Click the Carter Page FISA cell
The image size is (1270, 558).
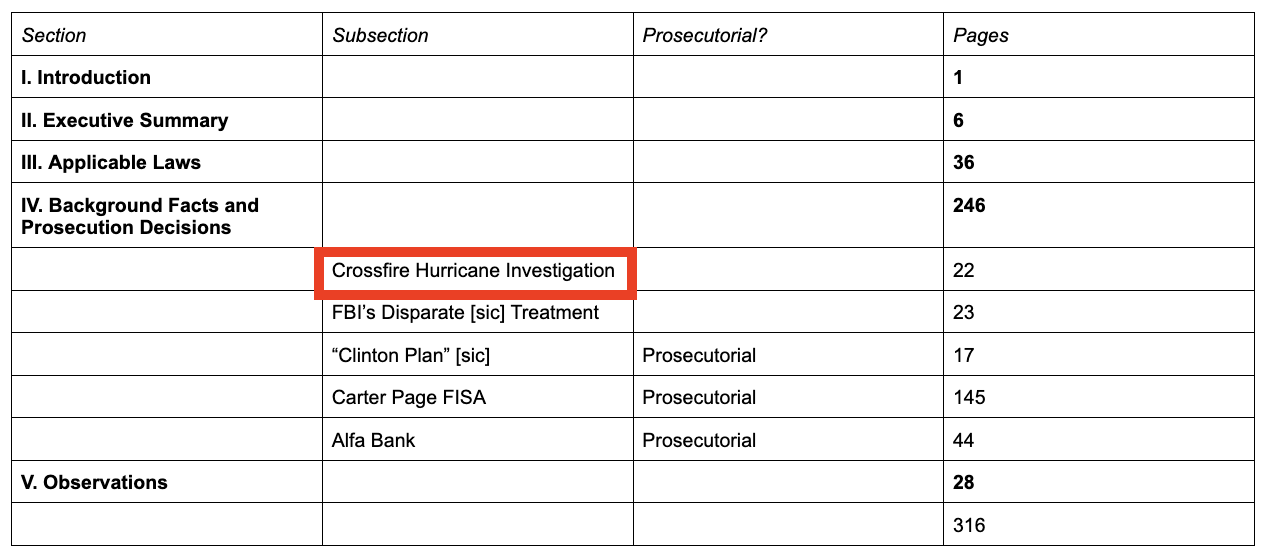pyautogui.click(x=478, y=397)
